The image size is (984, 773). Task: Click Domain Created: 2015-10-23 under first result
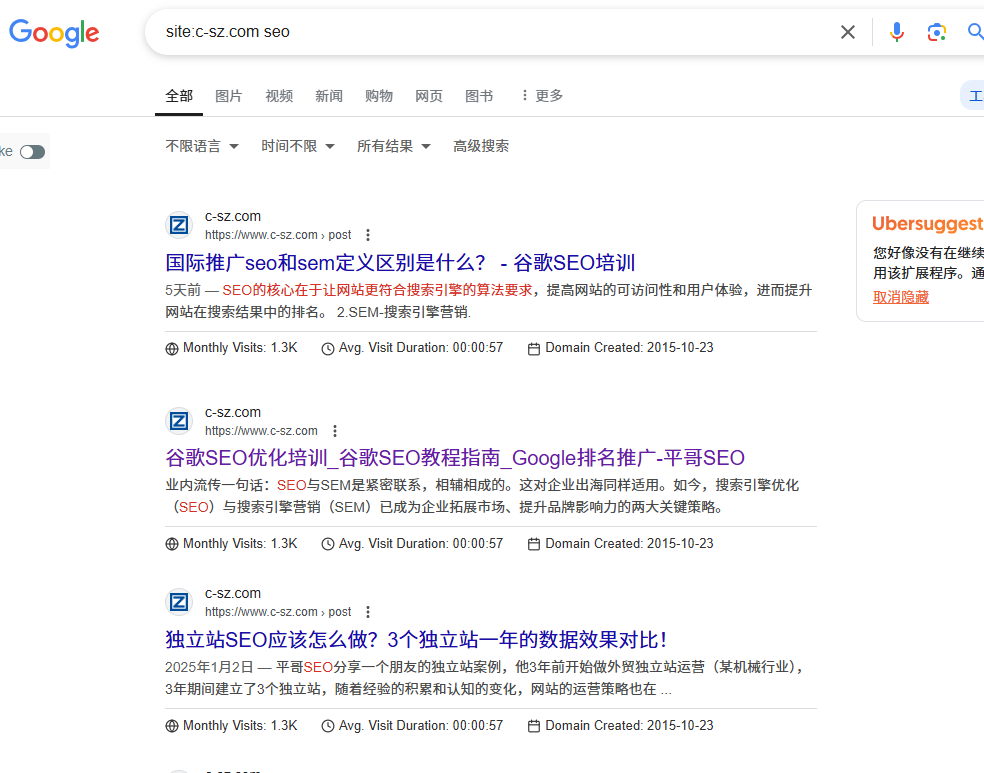pos(629,348)
